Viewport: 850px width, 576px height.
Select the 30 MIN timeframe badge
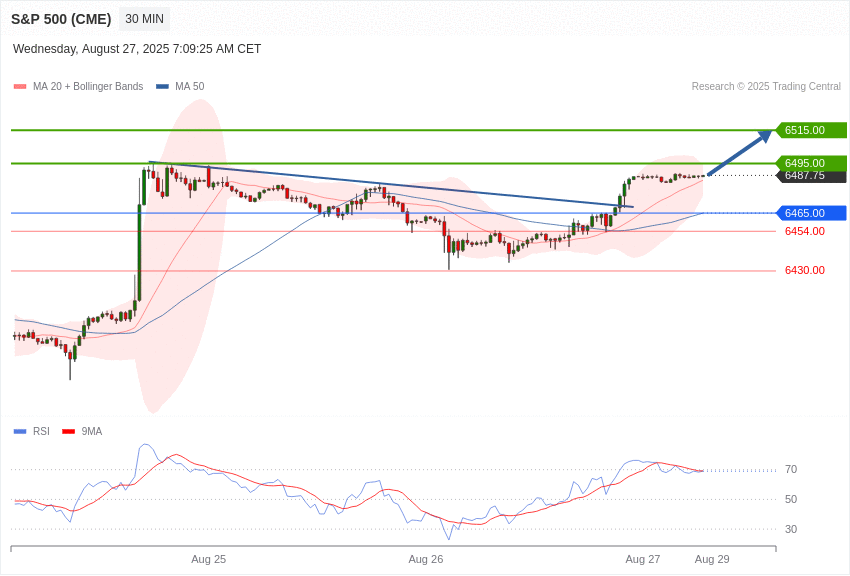pyautogui.click(x=144, y=19)
